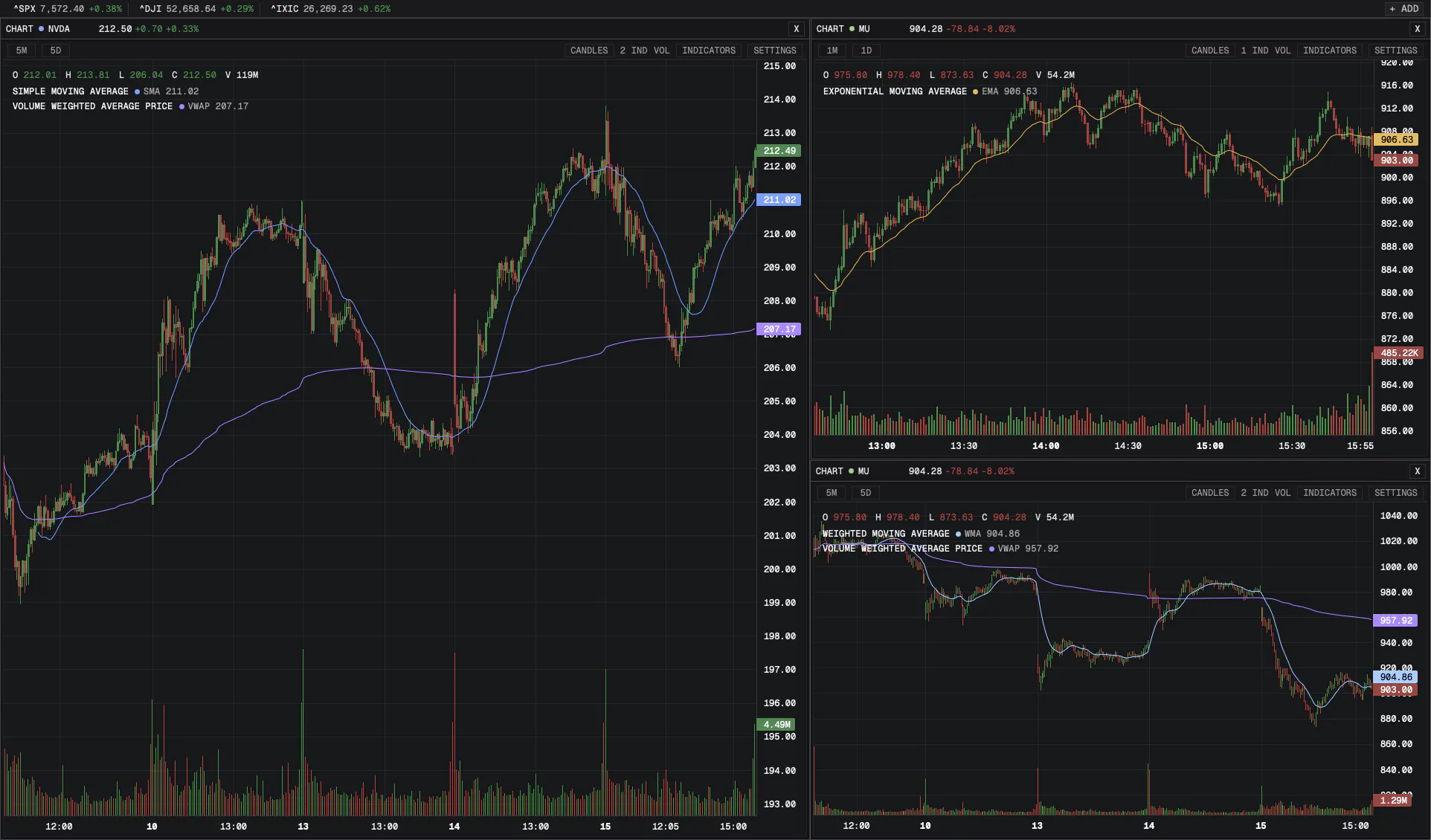
Task: Select 5M interval on bottom MU chart
Action: 832,493
